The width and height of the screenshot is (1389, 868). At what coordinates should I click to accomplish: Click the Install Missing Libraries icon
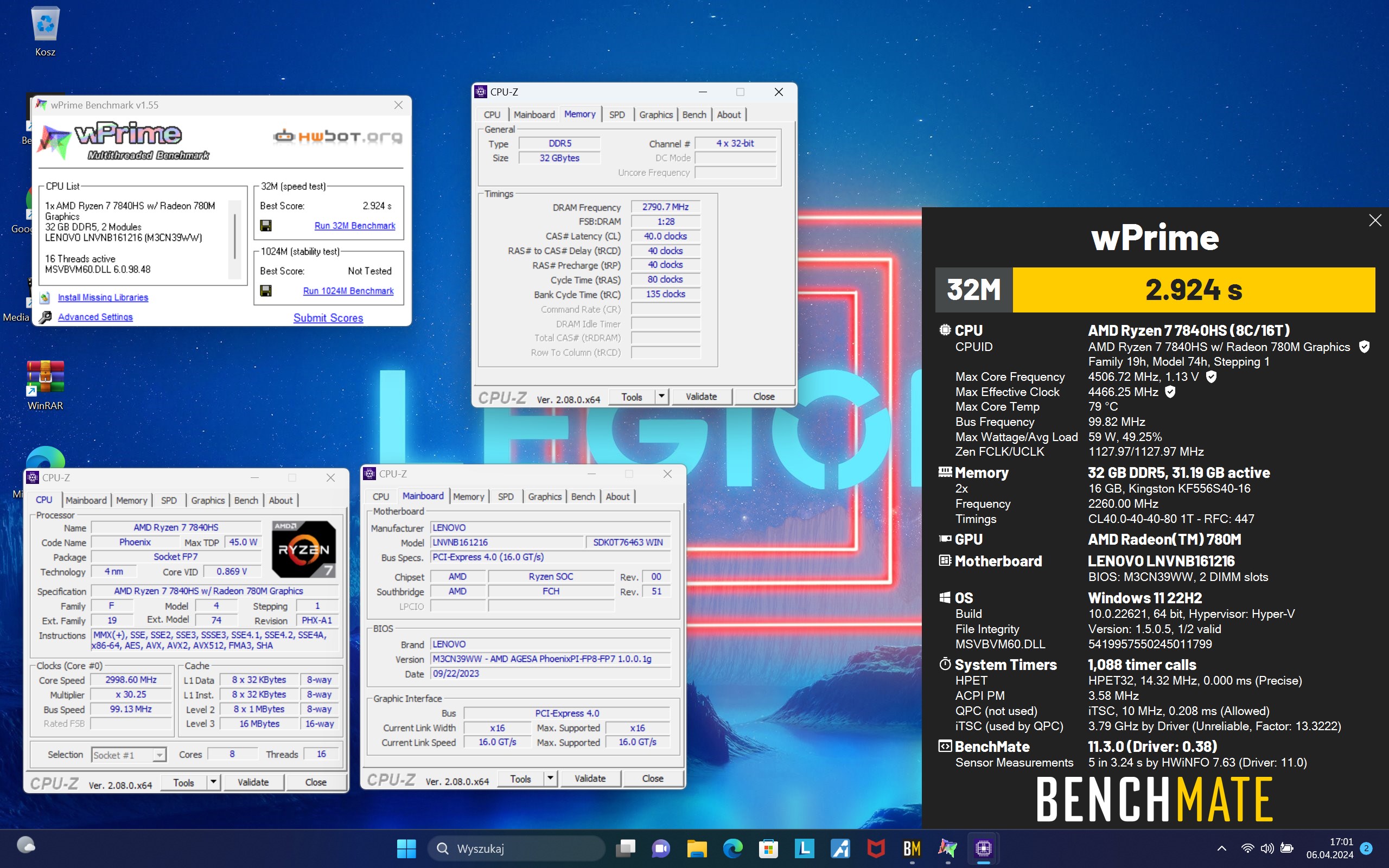[45, 297]
